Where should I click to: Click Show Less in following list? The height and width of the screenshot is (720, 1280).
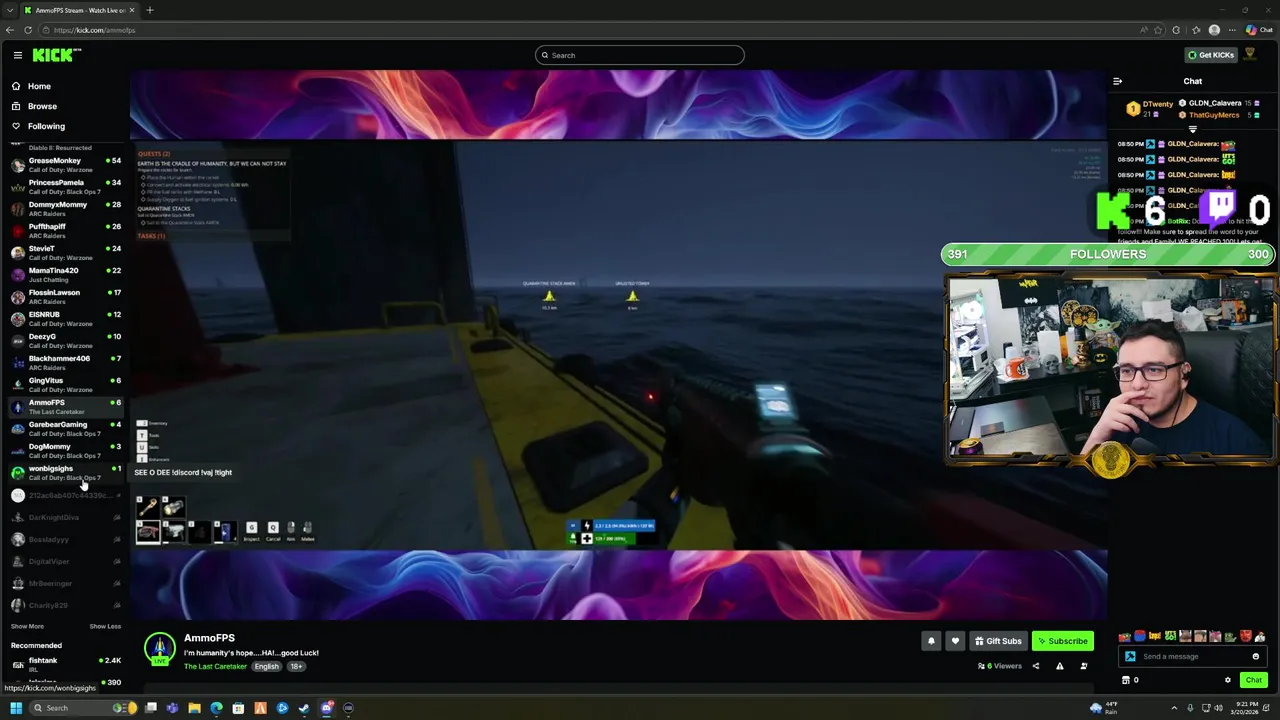point(105,626)
